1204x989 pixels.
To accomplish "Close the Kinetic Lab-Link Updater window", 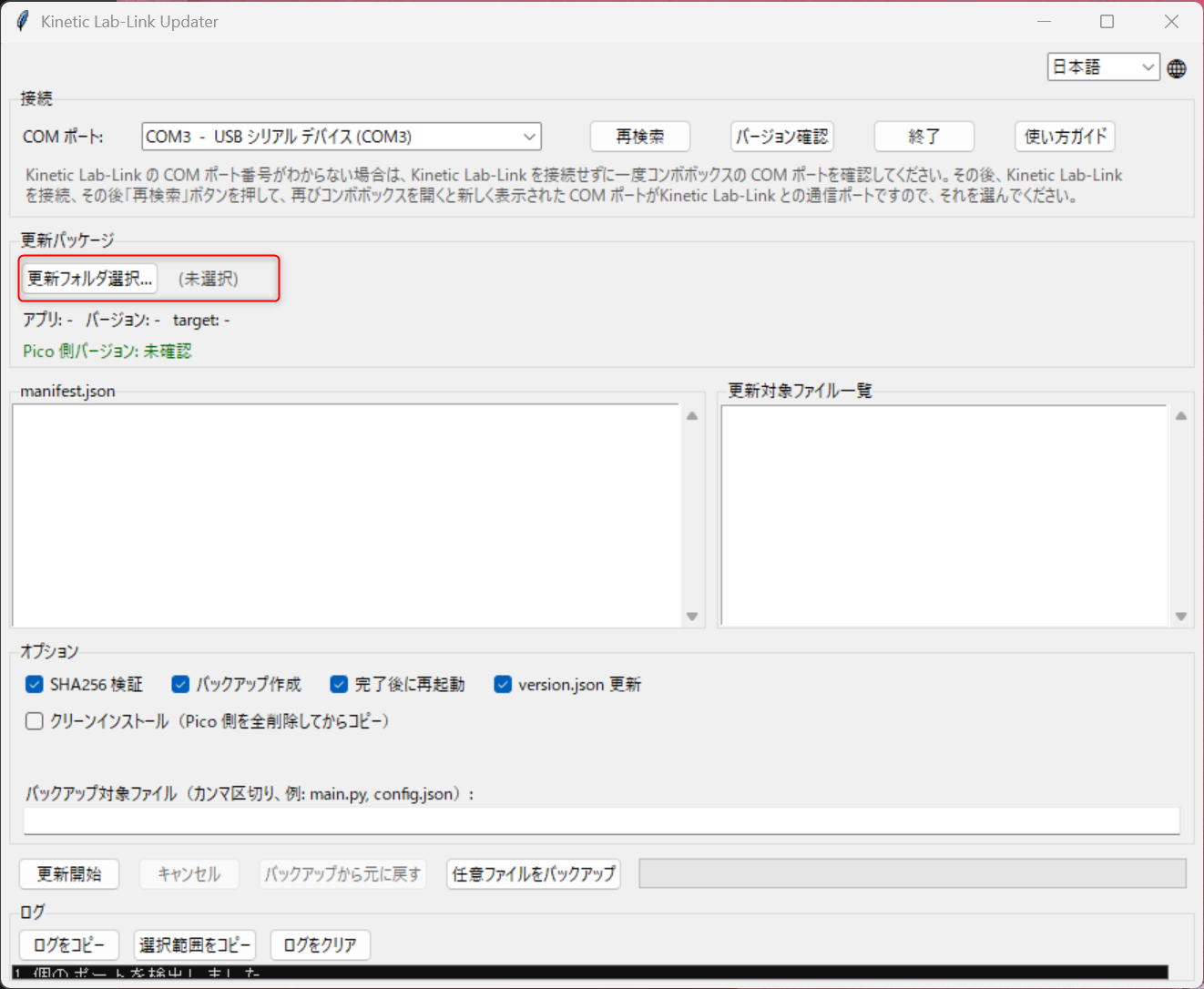I will [1171, 21].
